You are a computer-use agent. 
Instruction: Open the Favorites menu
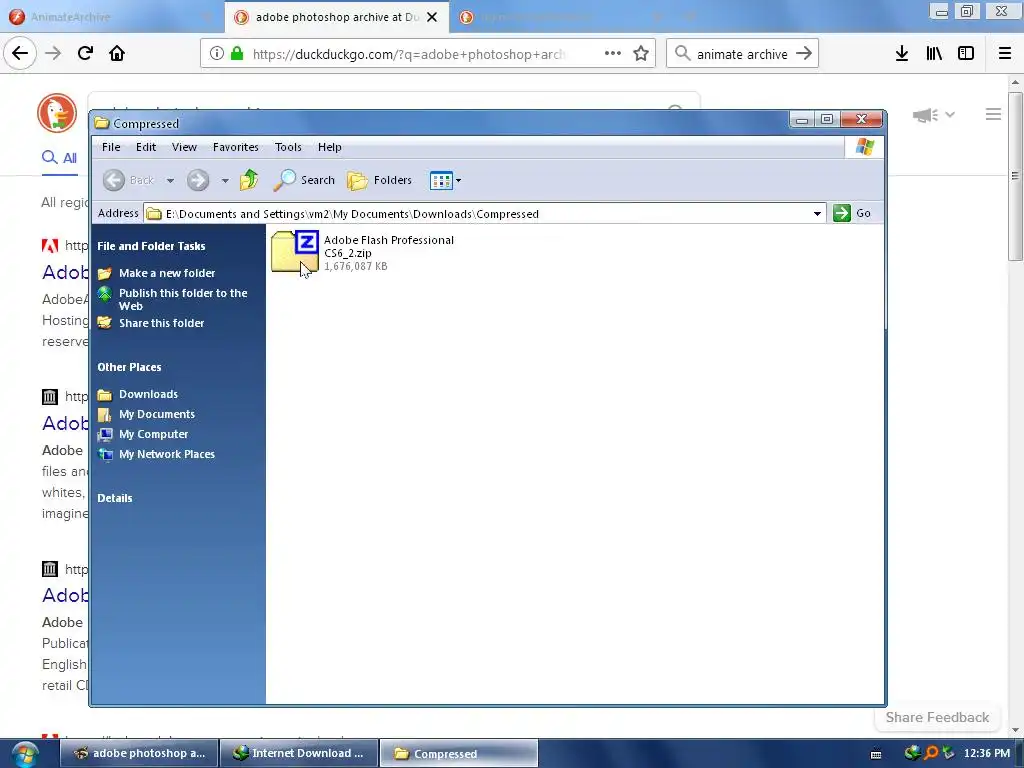tap(236, 147)
